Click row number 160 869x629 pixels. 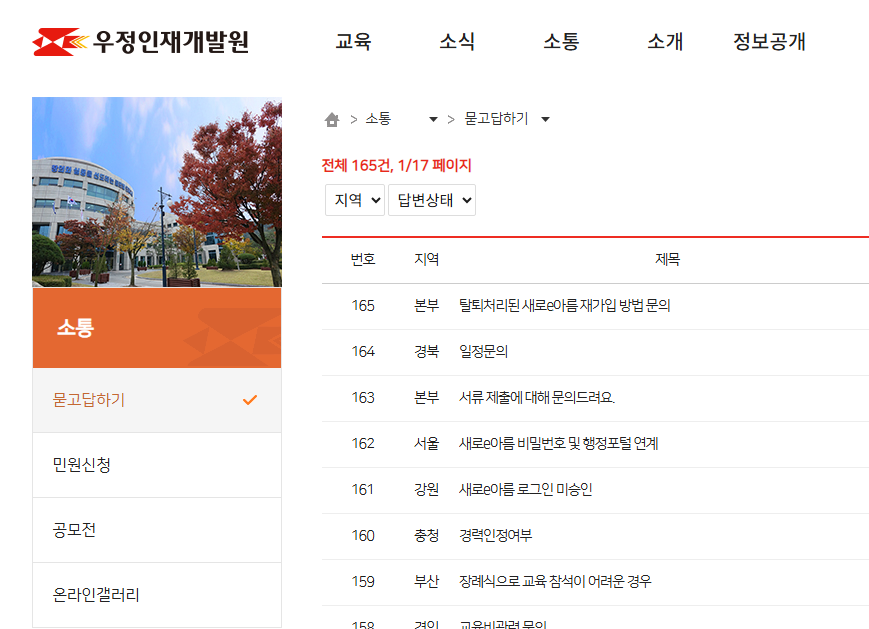pos(363,535)
